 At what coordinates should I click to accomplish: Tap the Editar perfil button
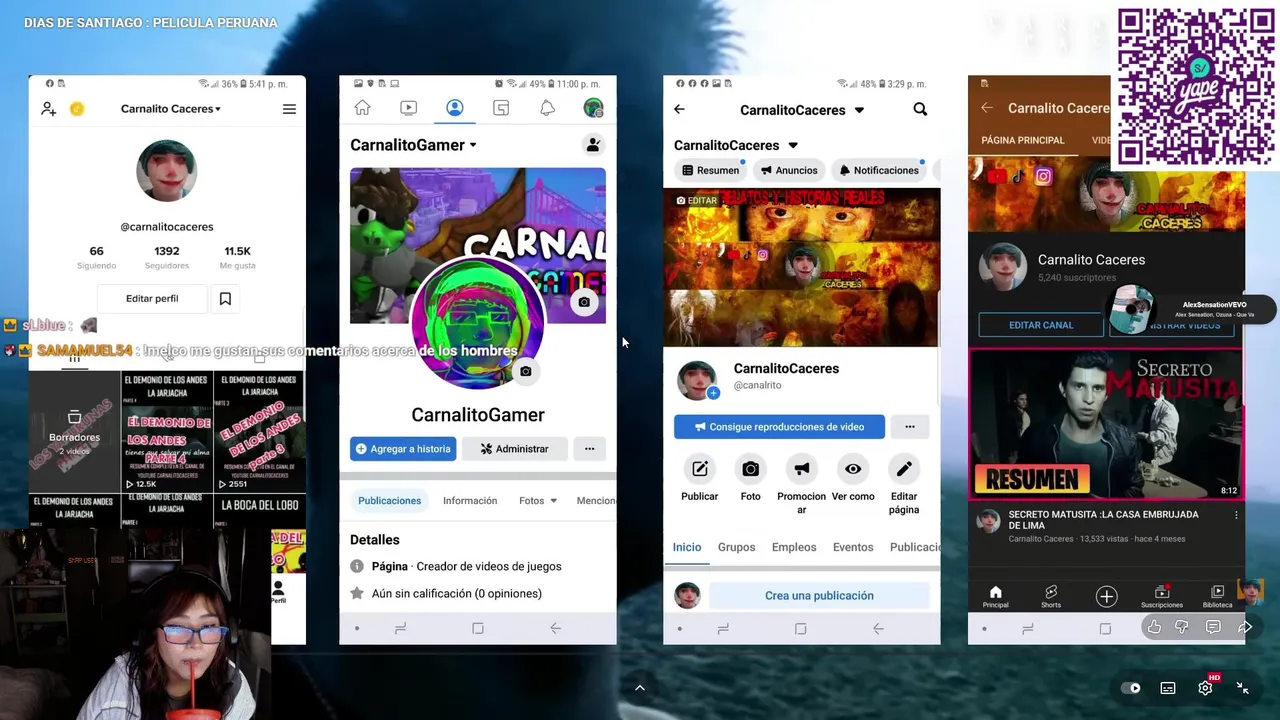pos(152,299)
